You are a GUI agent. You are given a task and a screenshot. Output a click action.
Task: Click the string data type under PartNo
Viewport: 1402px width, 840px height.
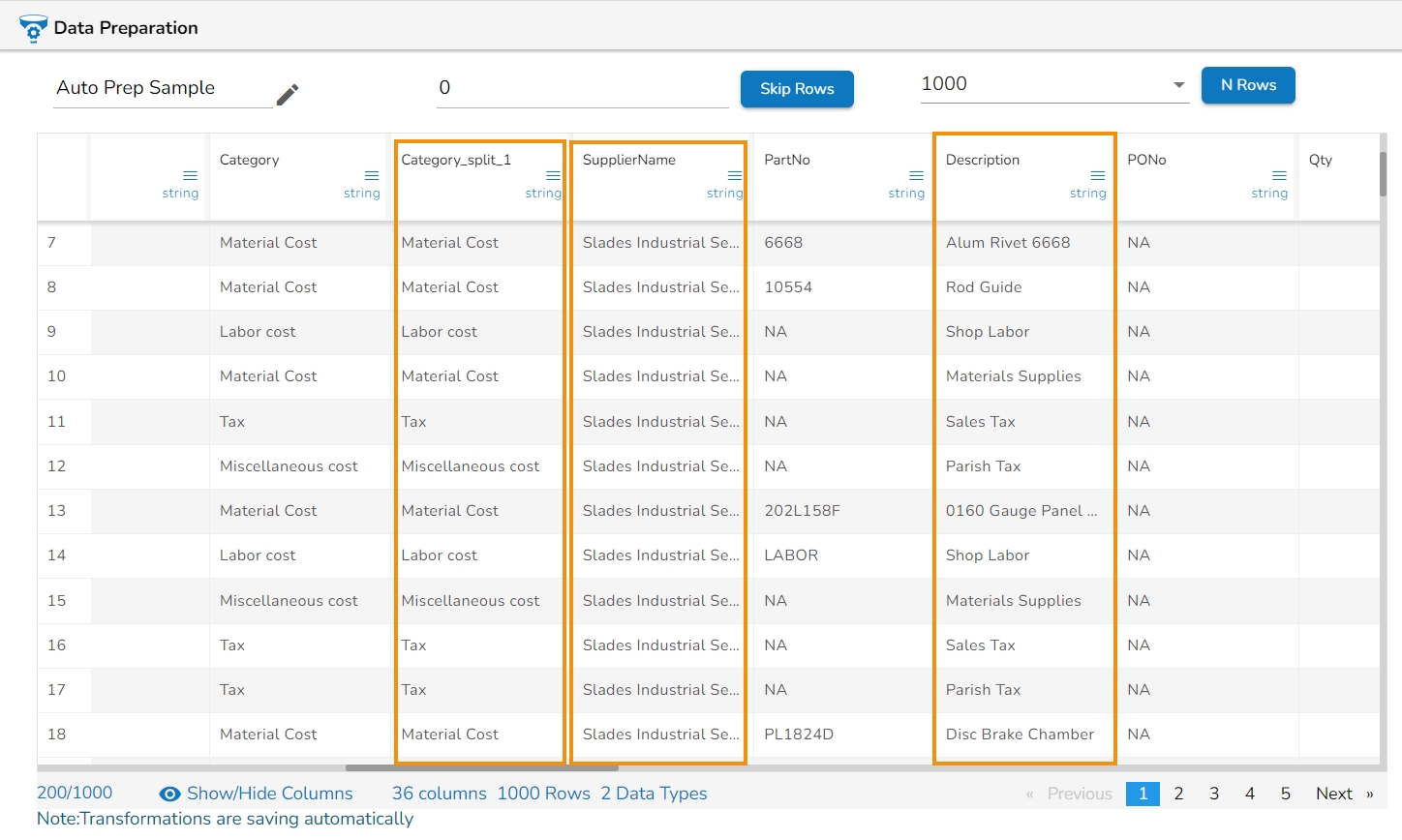point(906,194)
